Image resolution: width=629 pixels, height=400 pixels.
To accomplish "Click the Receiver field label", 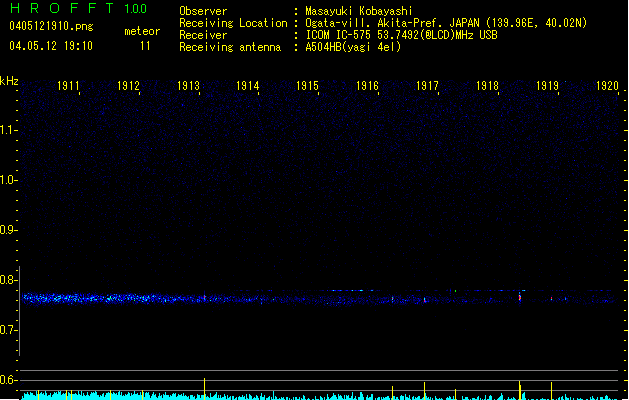I will tap(203, 35).
